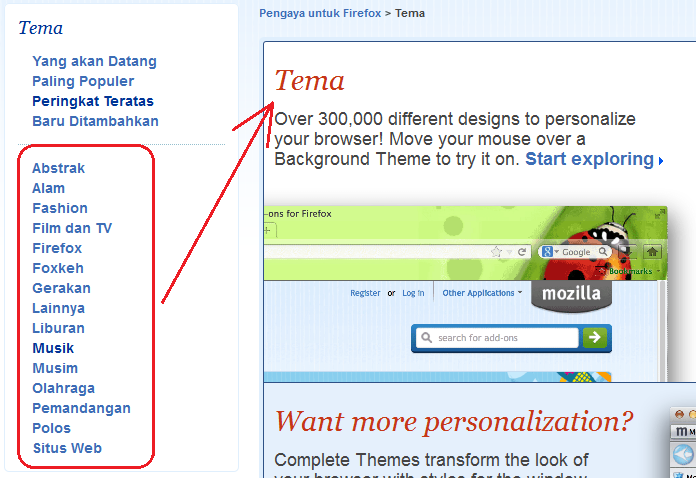The width and height of the screenshot is (696, 478).
Task: Open the Baru Ditambahkan link
Action: point(95,121)
